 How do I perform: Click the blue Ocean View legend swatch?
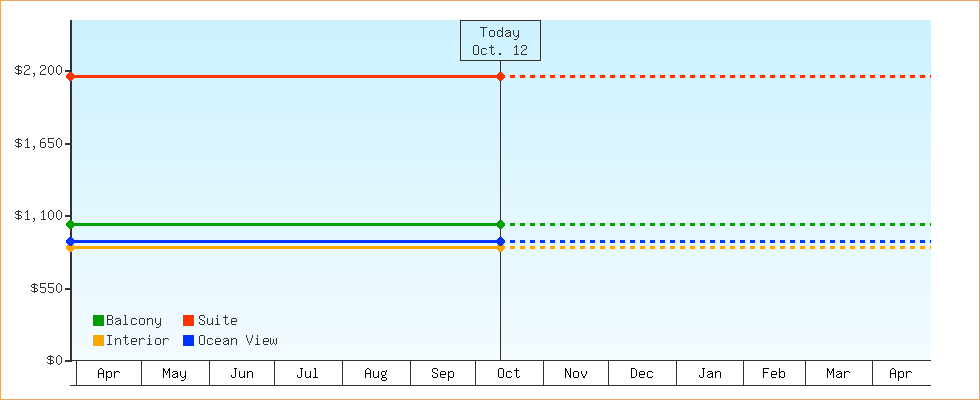point(188,341)
